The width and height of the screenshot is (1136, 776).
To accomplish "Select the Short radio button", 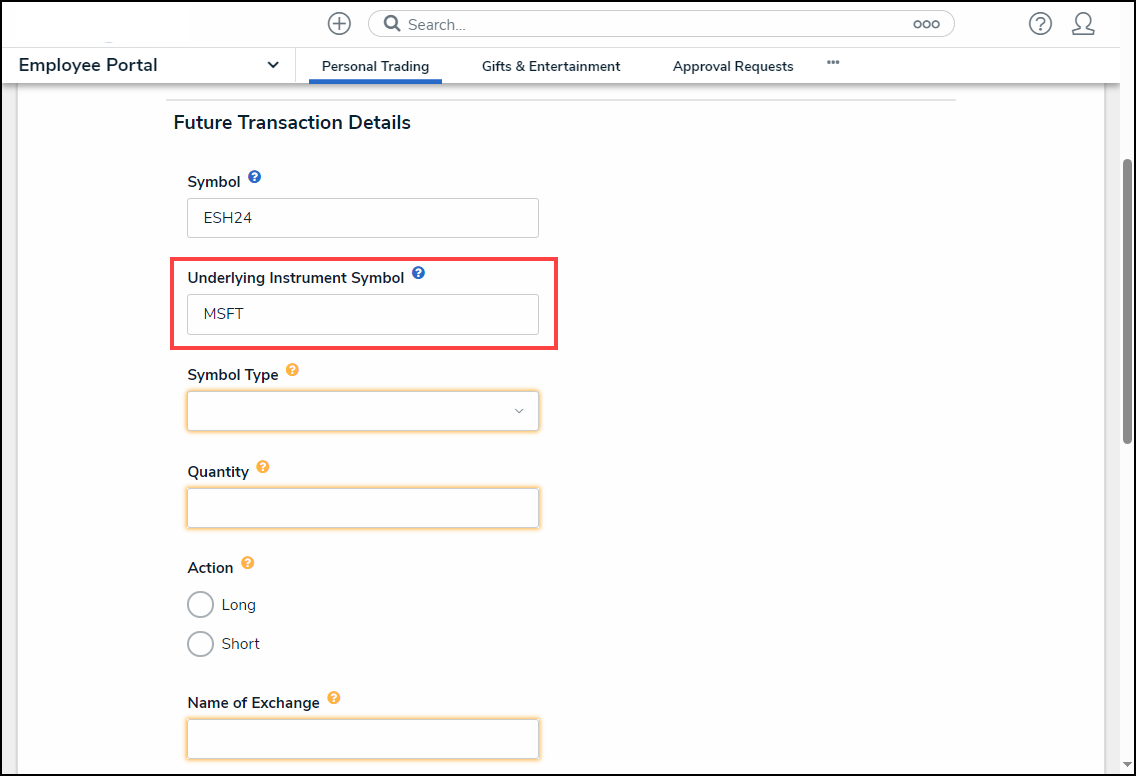I will (x=201, y=644).
